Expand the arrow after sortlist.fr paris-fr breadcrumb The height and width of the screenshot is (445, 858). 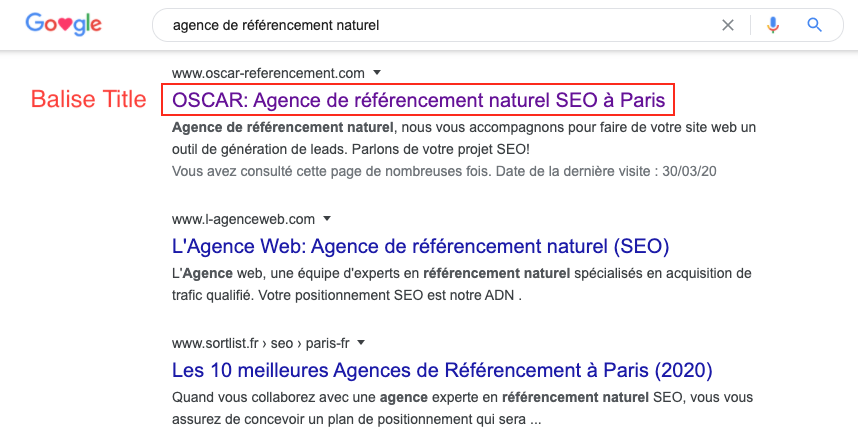pyautogui.click(x=361, y=343)
